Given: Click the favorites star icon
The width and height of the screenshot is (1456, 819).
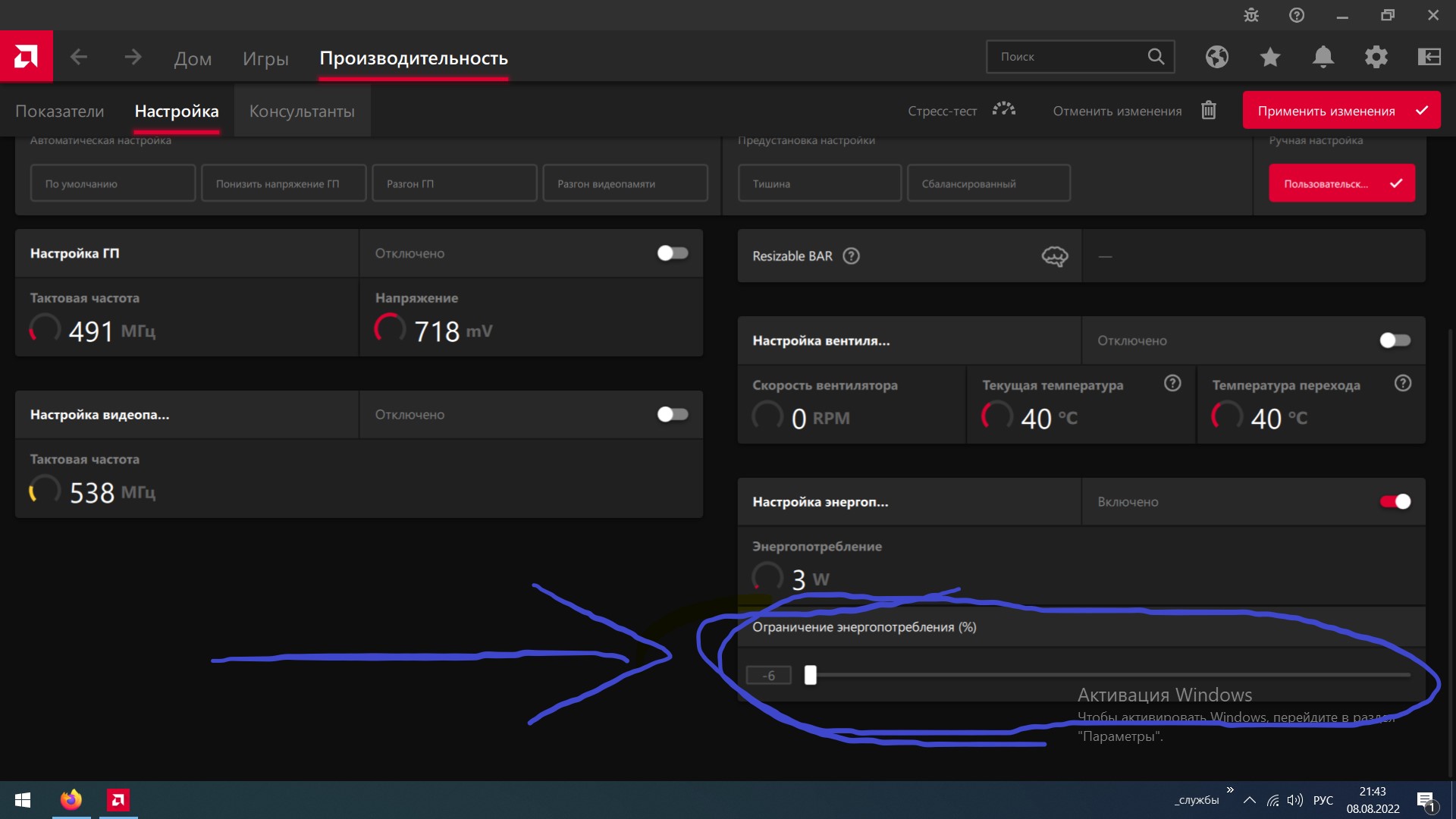Looking at the screenshot, I should (1270, 57).
